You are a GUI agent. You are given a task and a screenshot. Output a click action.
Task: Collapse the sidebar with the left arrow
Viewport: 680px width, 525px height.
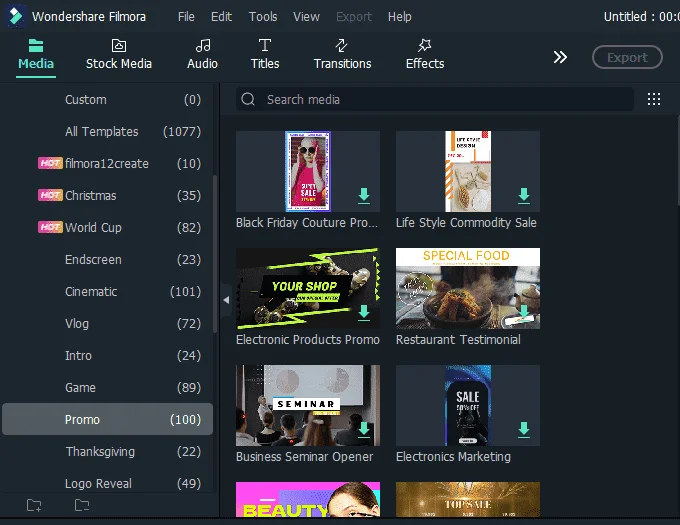(x=226, y=300)
